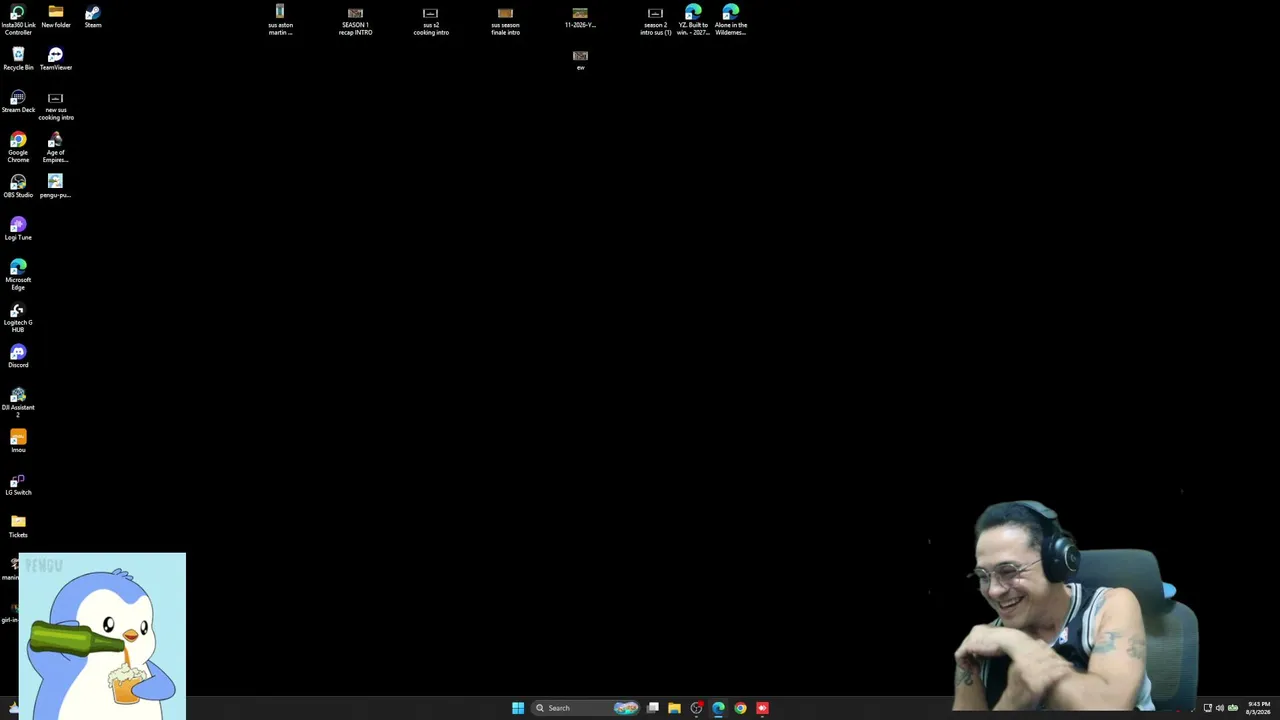
Task: Open the New folder on the desktop
Action: tap(56, 17)
